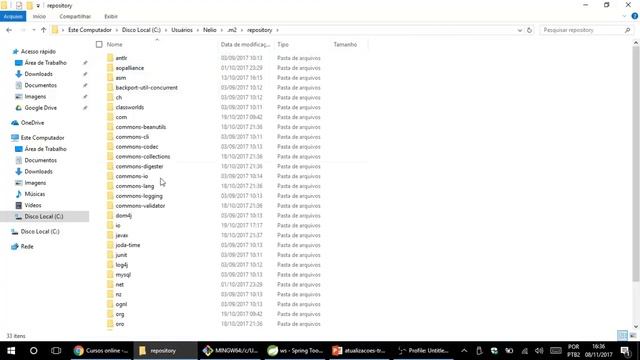Select the dom4j folder
Screen dimensions: 640x360
pos(123,216)
